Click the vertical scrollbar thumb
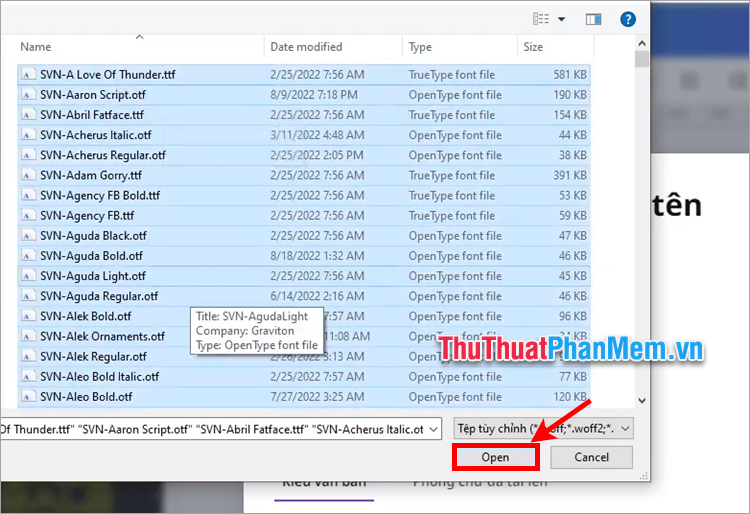750x514 pixels. (642, 59)
